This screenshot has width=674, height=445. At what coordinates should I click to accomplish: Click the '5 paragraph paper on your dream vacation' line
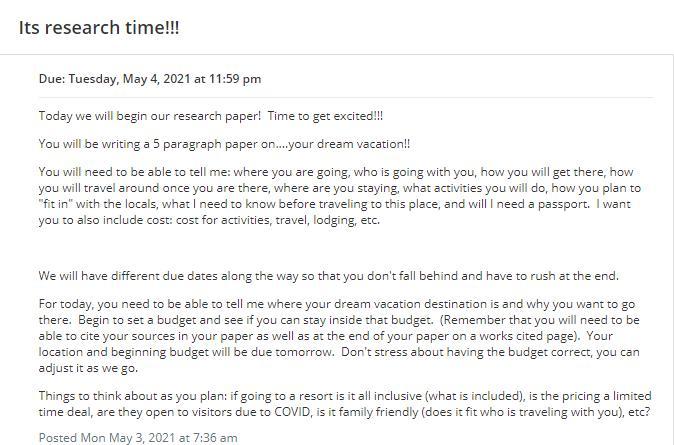point(224,144)
